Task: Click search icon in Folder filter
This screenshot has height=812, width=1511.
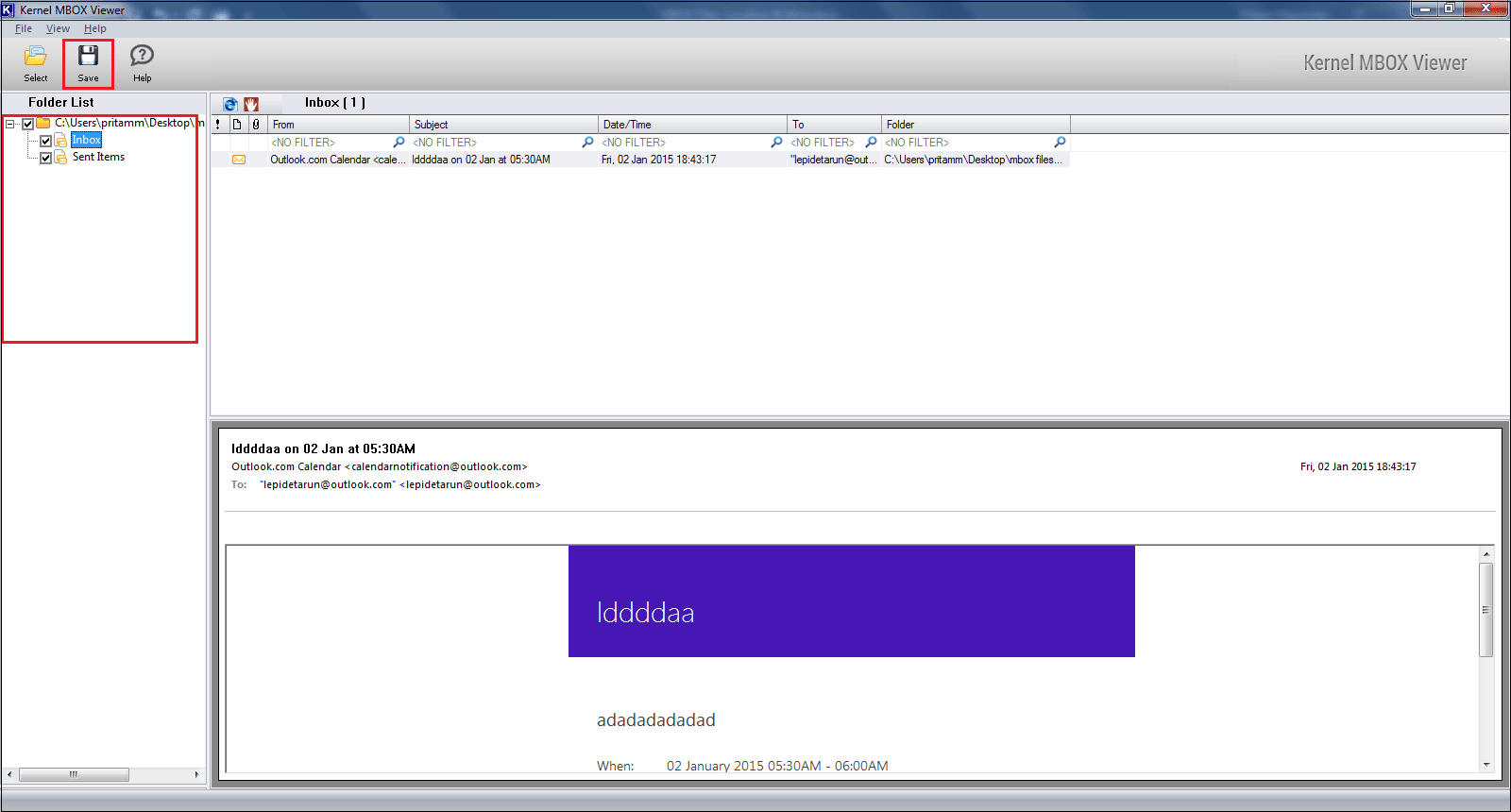Action: pyautogui.click(x=1060, y=142)
